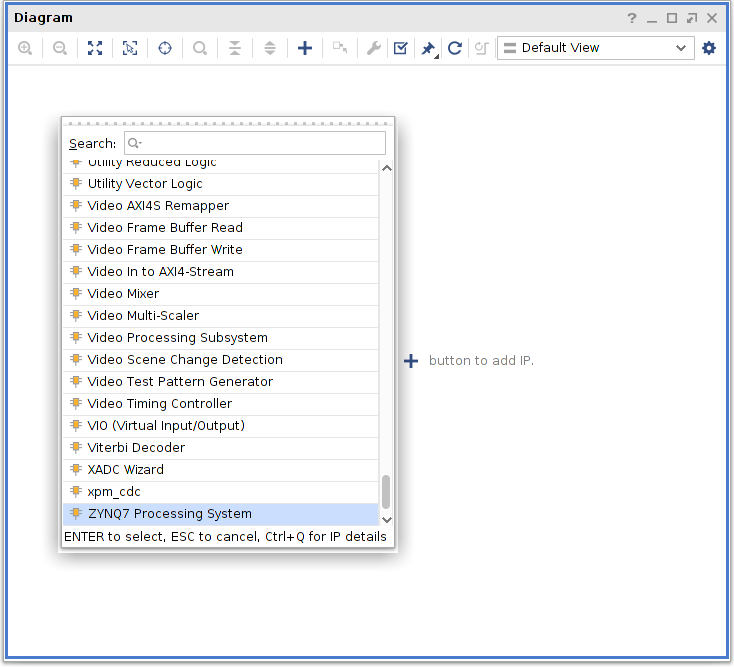Click the Zoom Out toolbar icon

(x=60, y=48)
